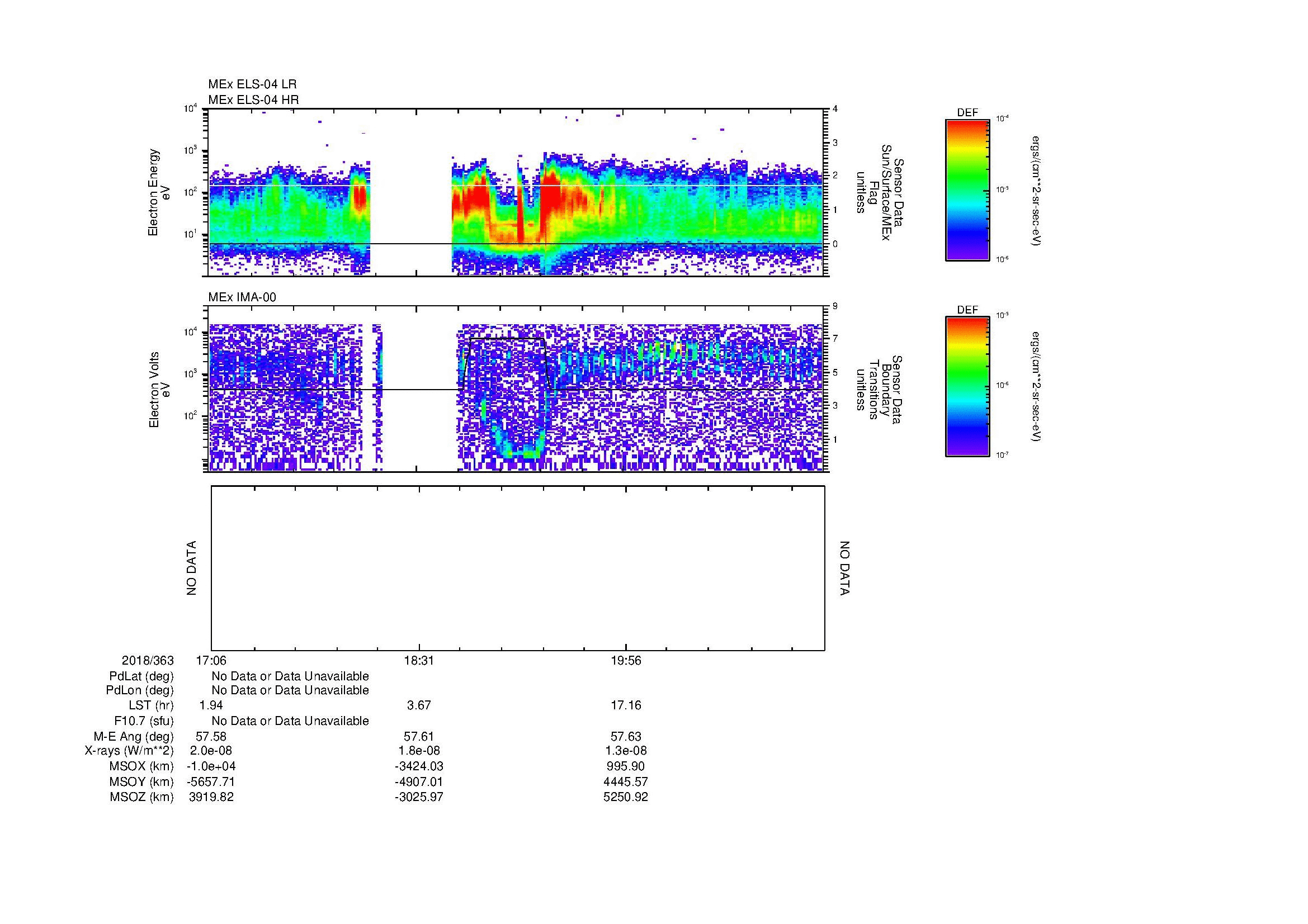Click the MEx IMA-00 panel title

[242, 297]
